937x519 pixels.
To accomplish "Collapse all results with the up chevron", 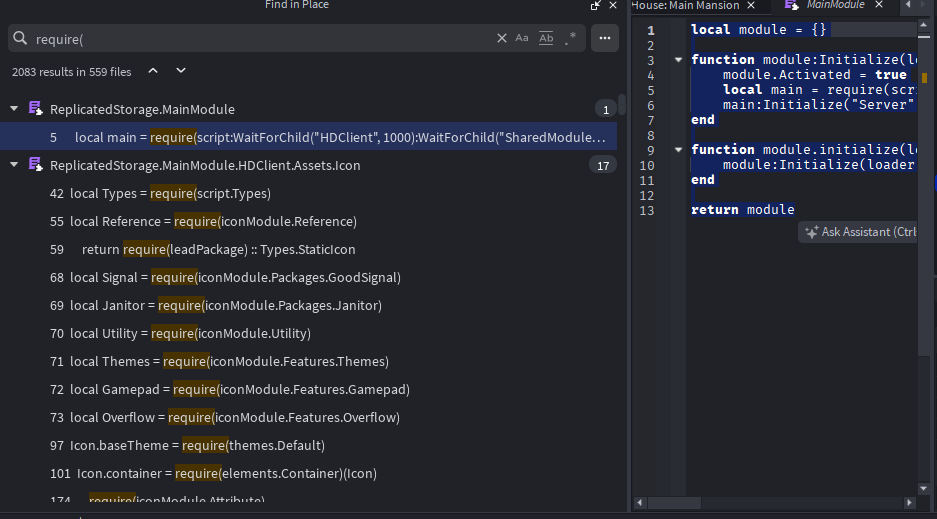I will coord(153,71).
